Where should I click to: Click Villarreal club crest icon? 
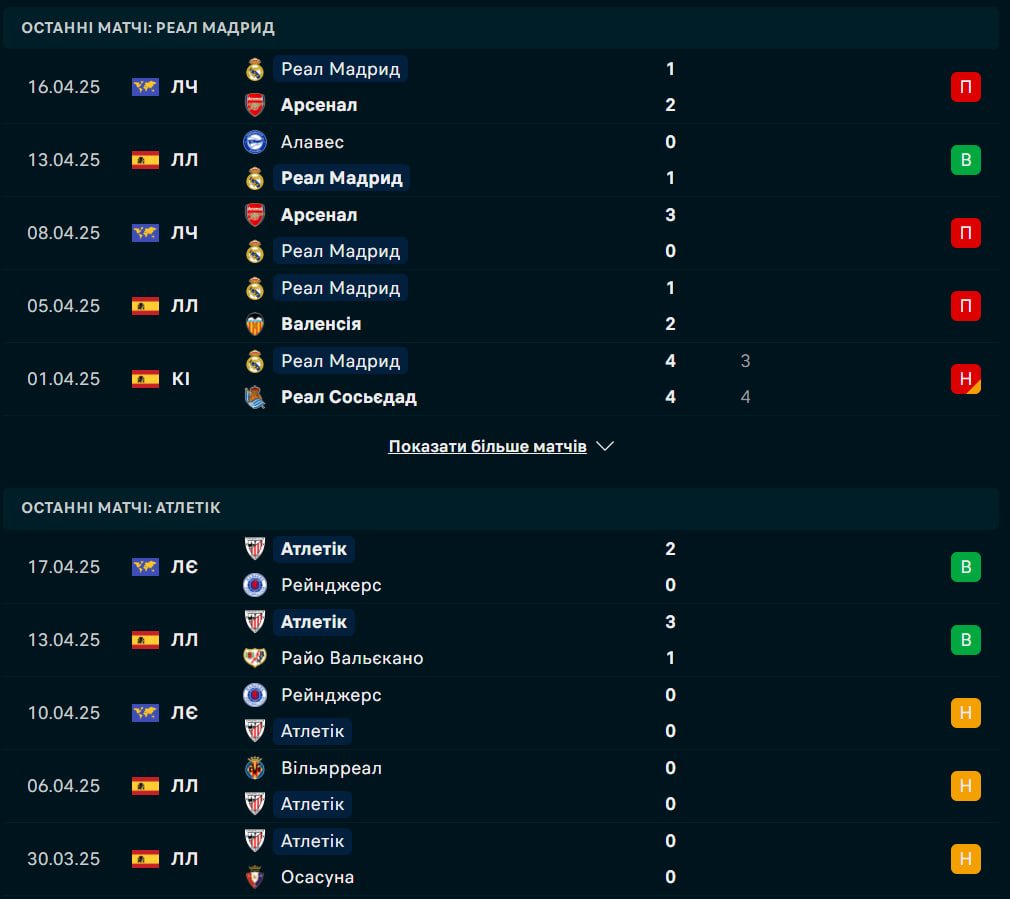click(x=255, y=768)
